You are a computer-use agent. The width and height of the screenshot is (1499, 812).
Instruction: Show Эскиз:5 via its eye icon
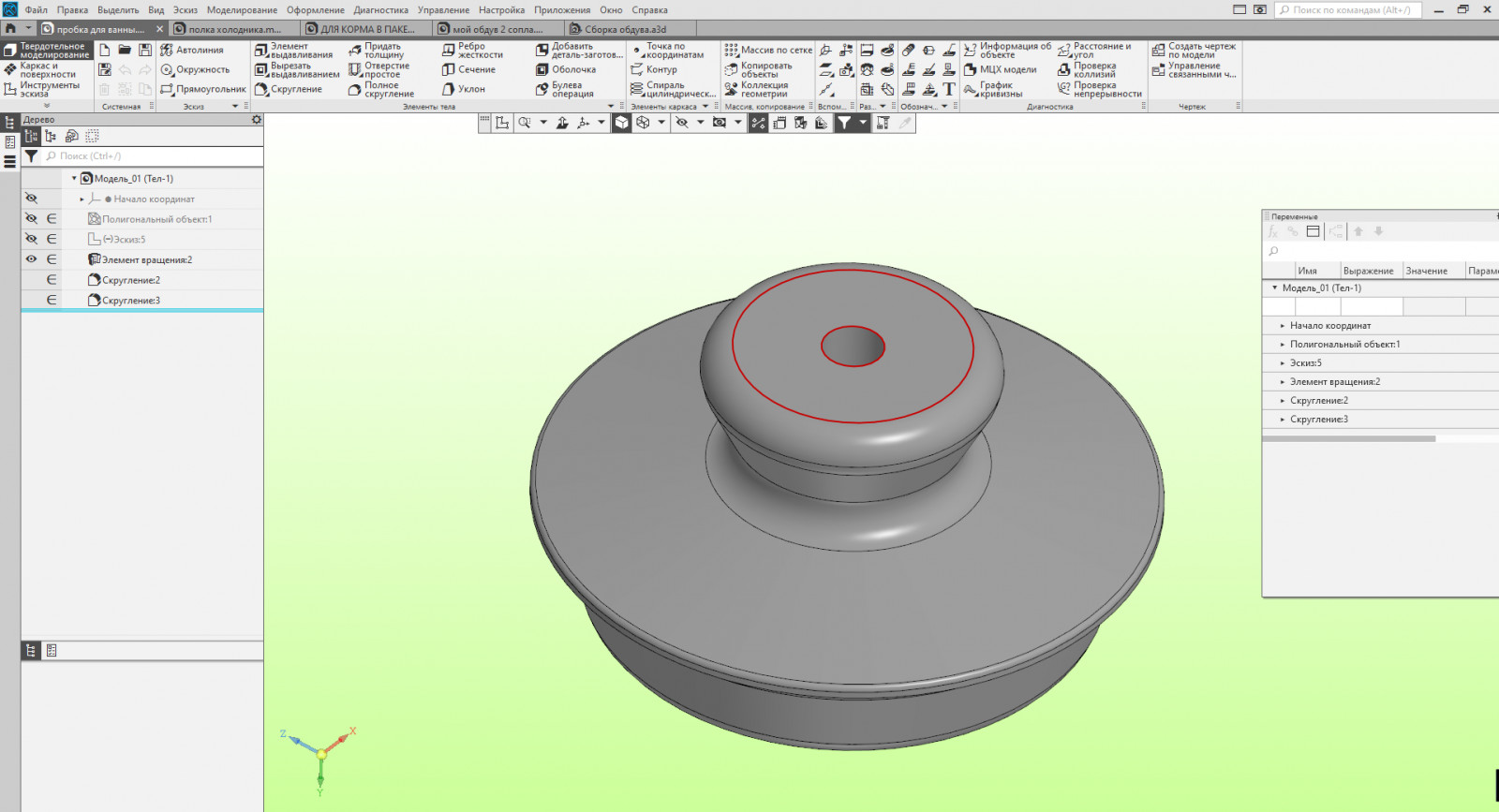[x=31, y=239]
